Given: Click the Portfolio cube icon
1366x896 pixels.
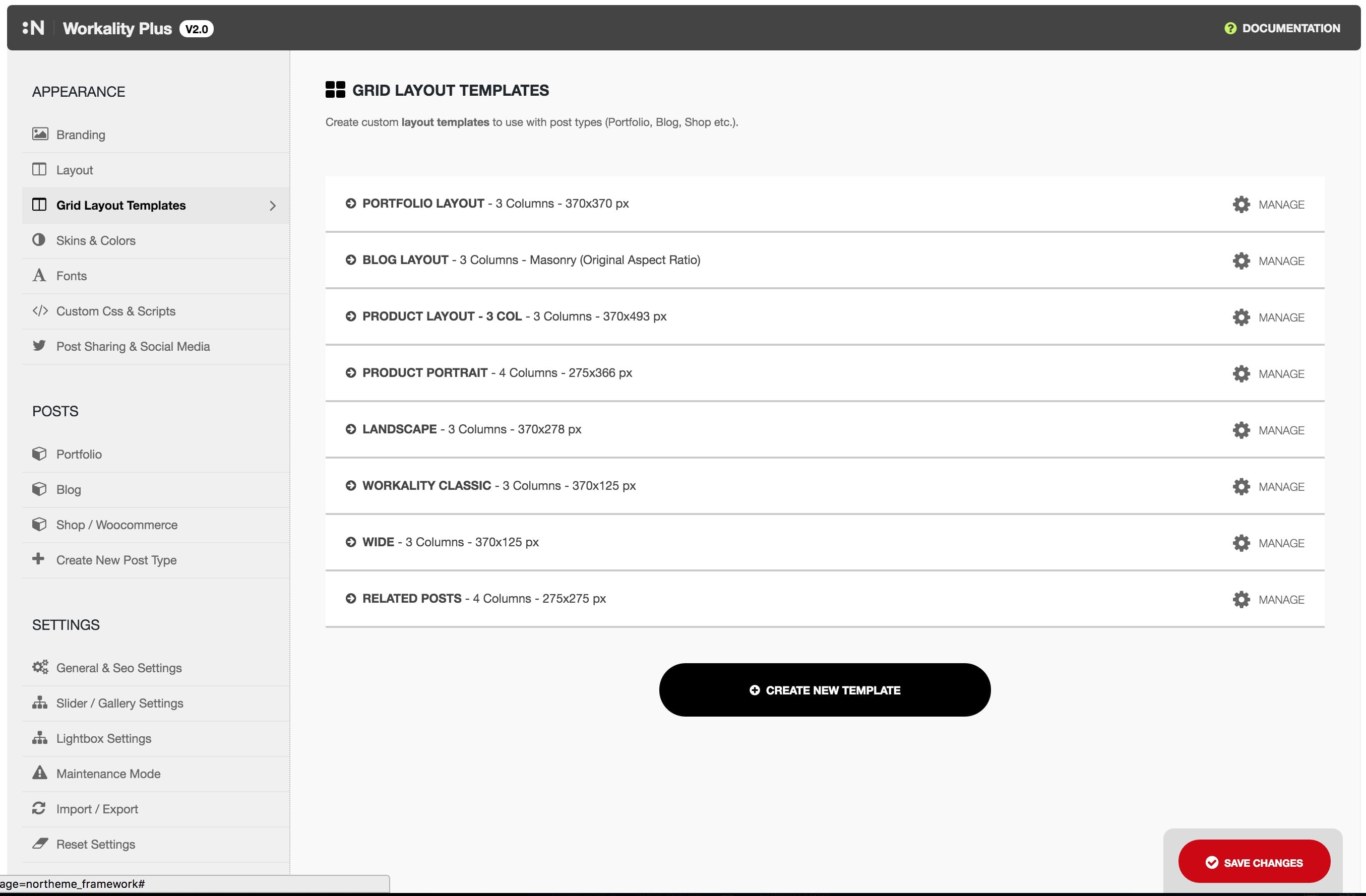Looking at the screenshot, I should coord(39,454).
